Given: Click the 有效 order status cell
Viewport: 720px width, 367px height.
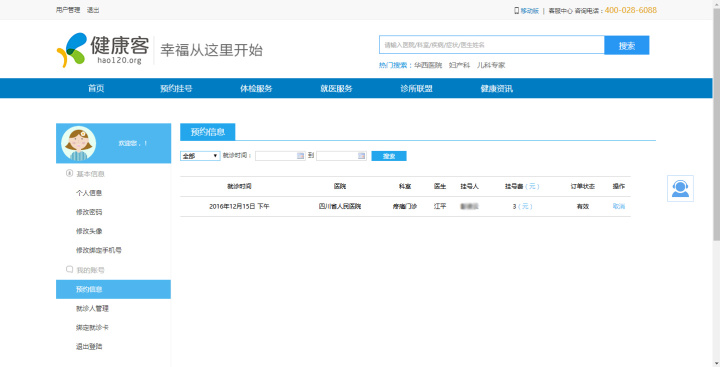Looking at the screenshot, I should [x=583, y=206].
